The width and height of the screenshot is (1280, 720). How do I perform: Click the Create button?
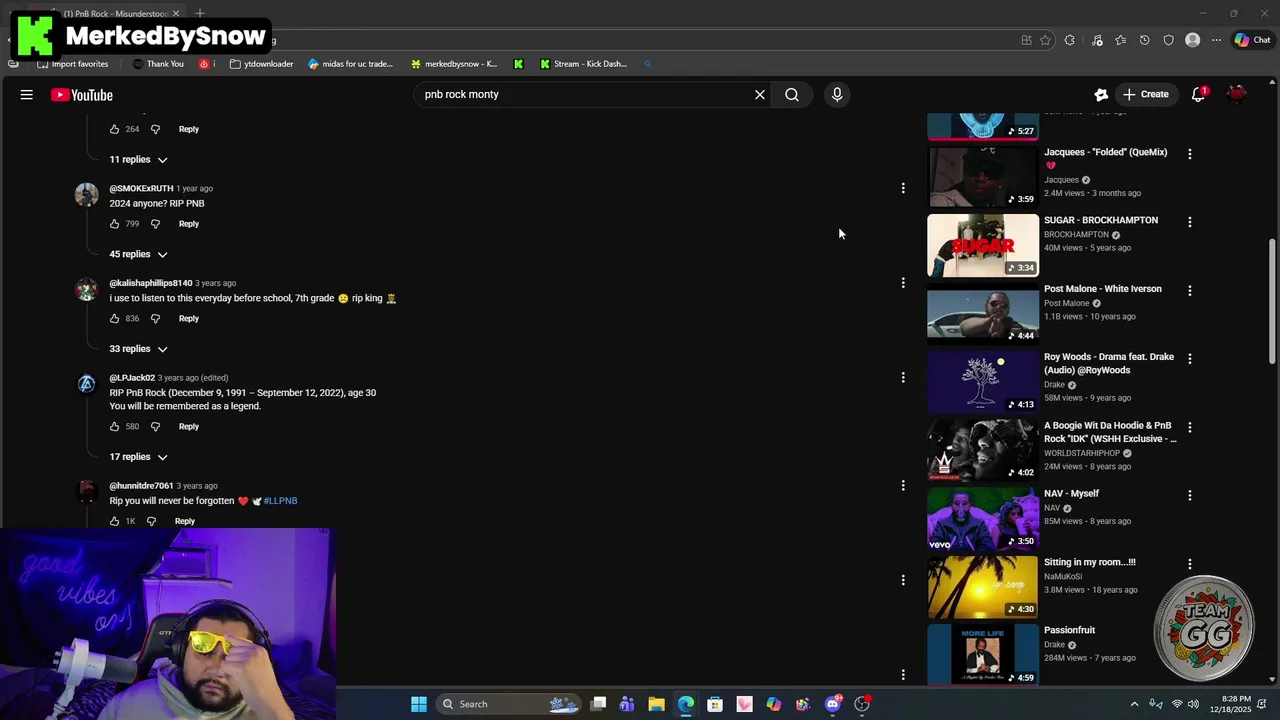[1145, 95]
